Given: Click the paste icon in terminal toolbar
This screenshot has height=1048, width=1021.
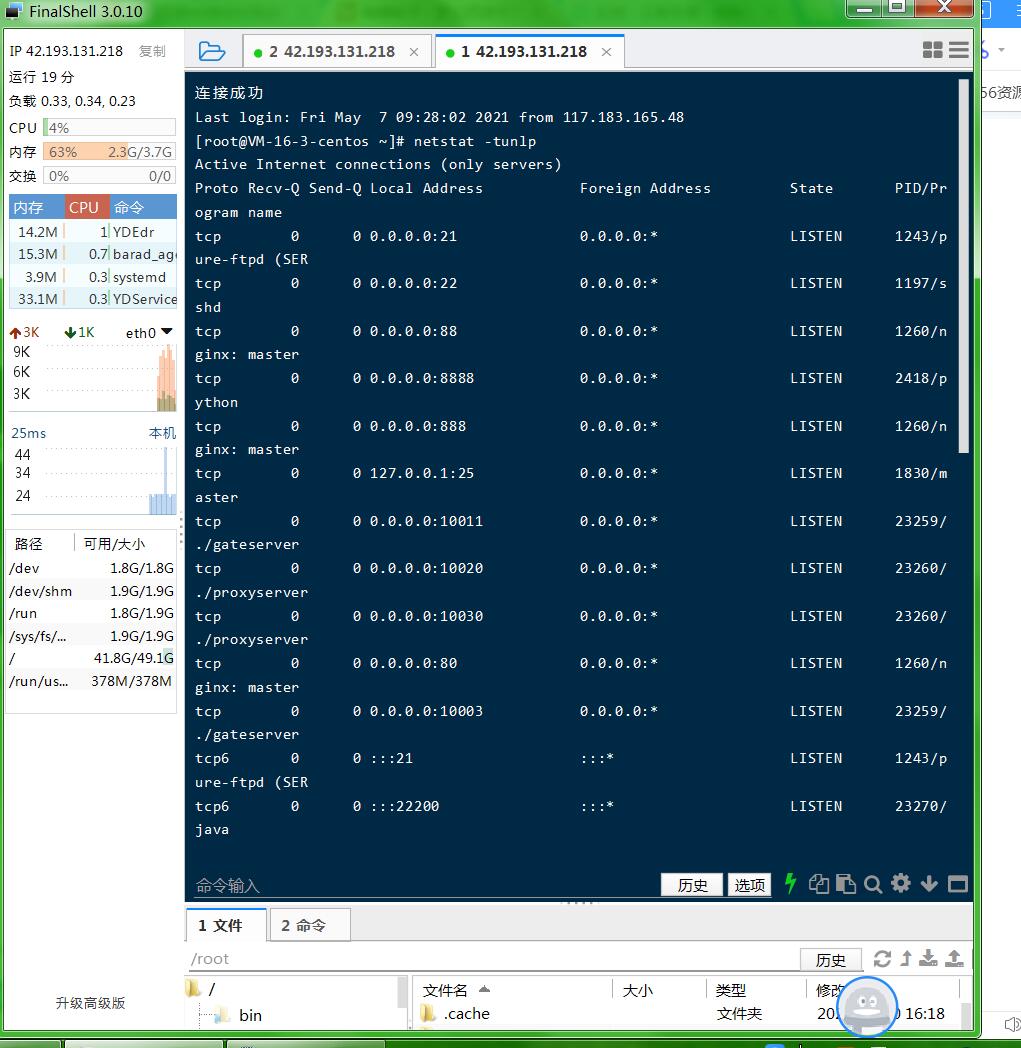Looking at the screenshot, I should [x=846, y=884].
